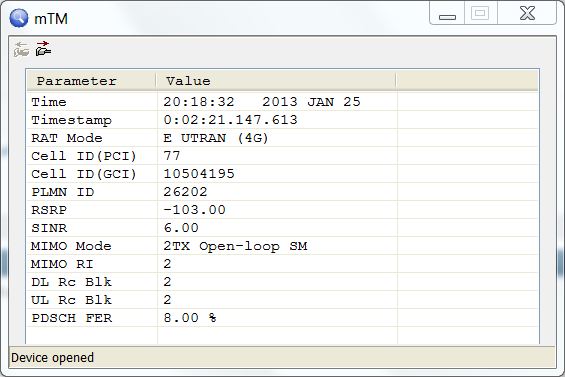The height and width of the screenshot is (377, 565).
Task: Select the UL Rc Blk label
Action: point(71,300)
